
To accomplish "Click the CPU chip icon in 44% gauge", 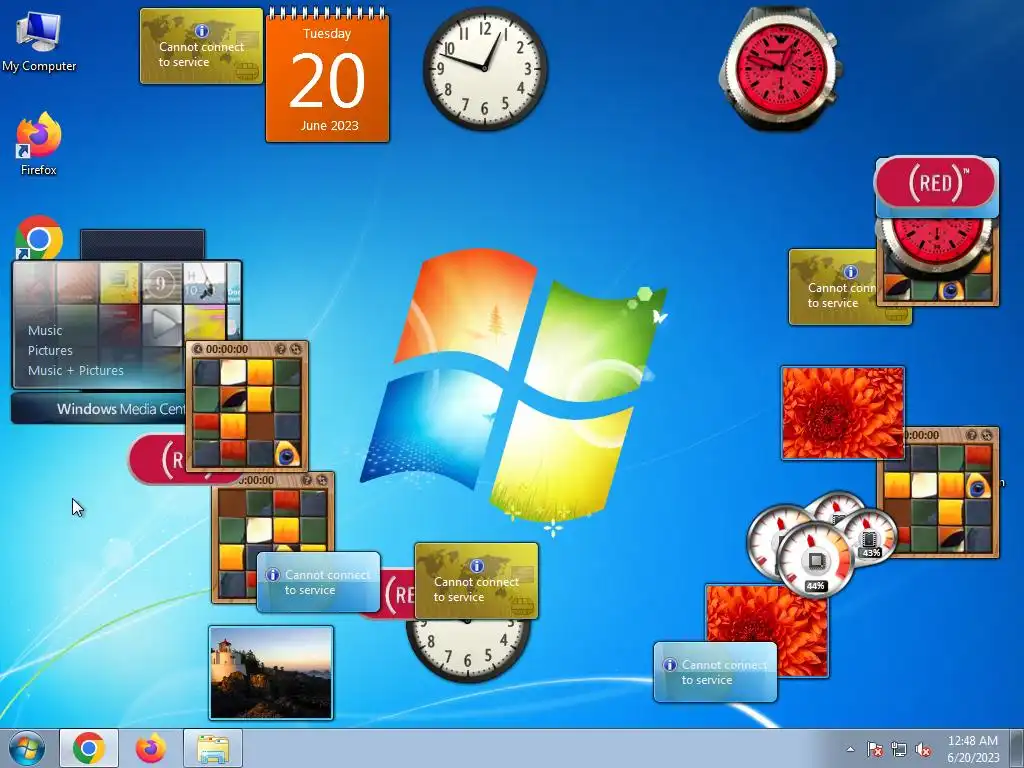I will point(815,561).
